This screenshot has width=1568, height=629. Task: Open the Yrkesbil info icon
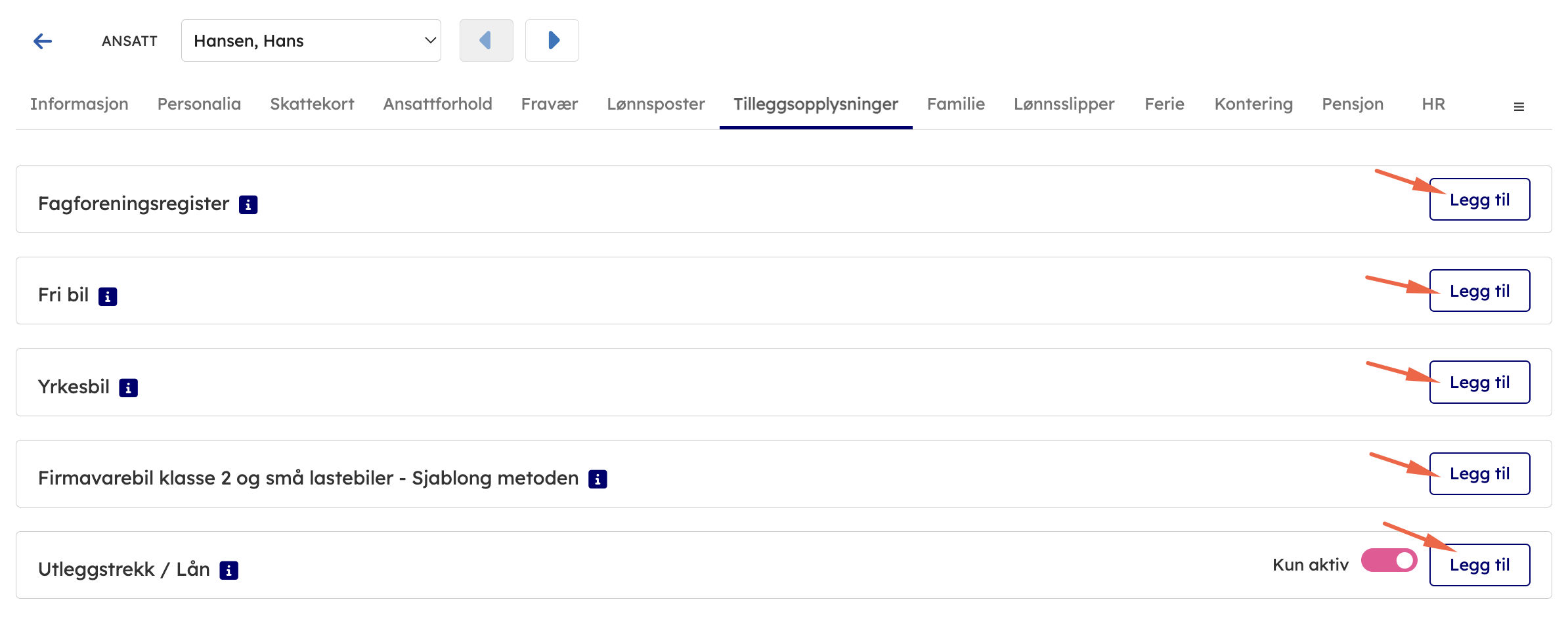(x=128, y=388)
